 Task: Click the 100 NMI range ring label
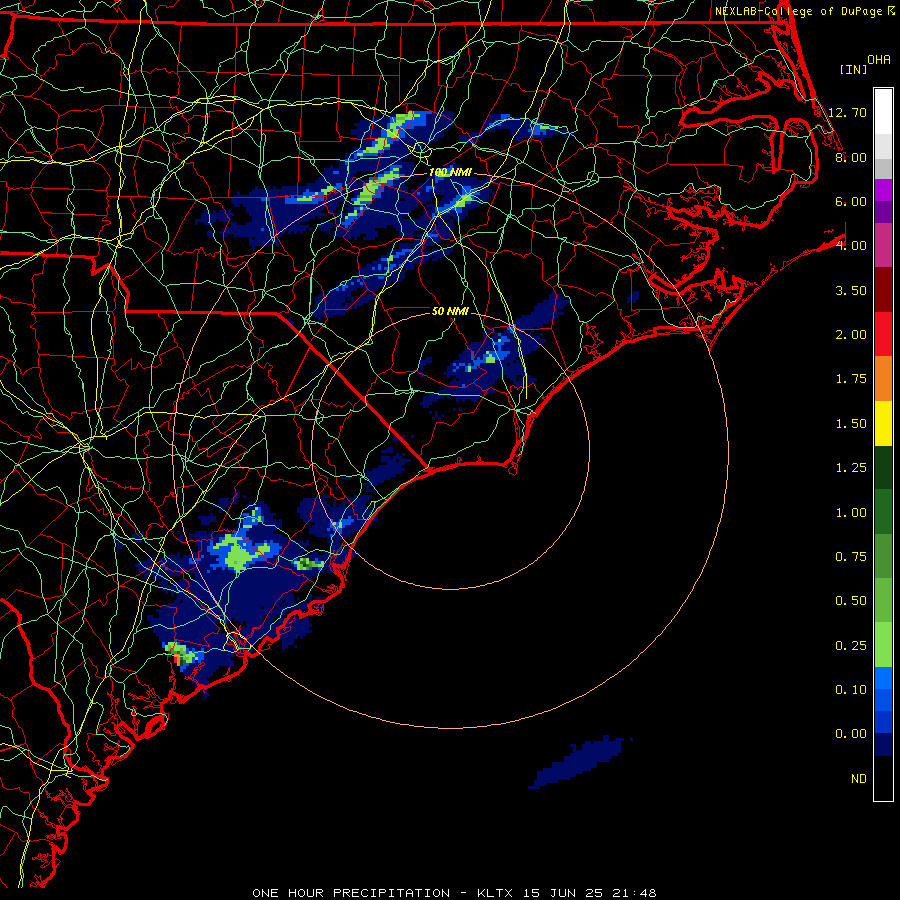tap(450, 172)
